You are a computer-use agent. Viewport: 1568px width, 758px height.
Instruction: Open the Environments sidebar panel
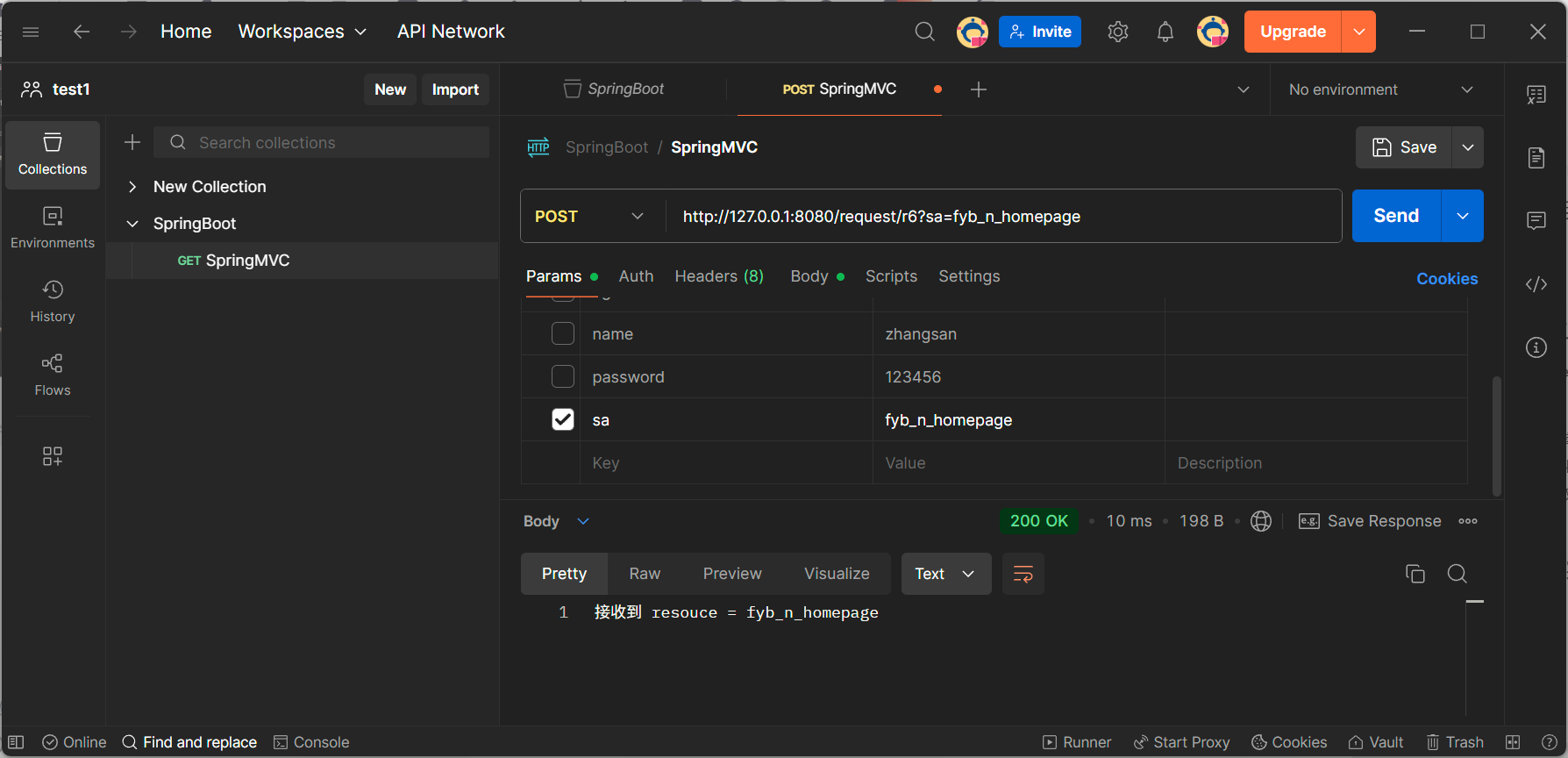(x=53, y=228)
